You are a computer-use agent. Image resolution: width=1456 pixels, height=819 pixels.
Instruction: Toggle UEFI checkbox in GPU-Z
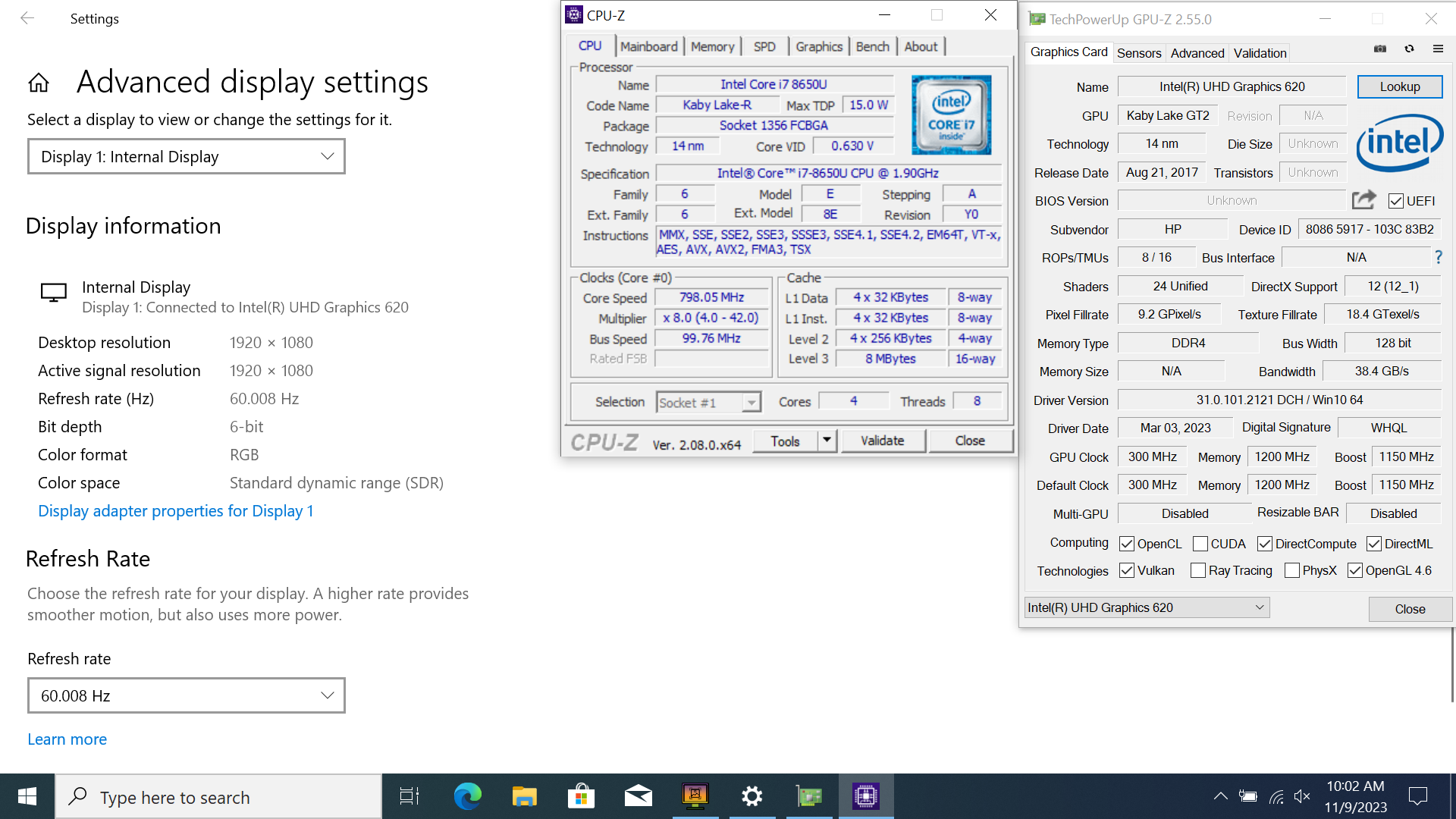pyautogui.click(x=1396, y=201)
